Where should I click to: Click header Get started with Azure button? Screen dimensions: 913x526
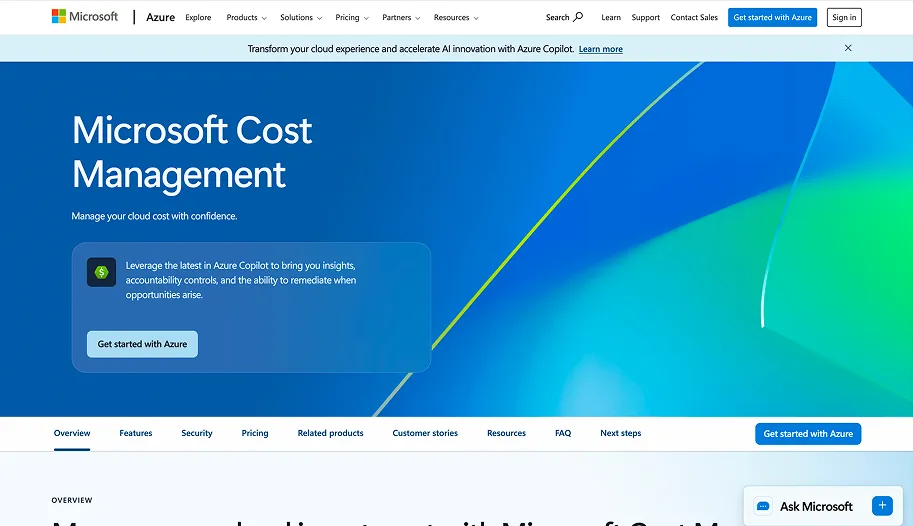(x=772, y=17)
